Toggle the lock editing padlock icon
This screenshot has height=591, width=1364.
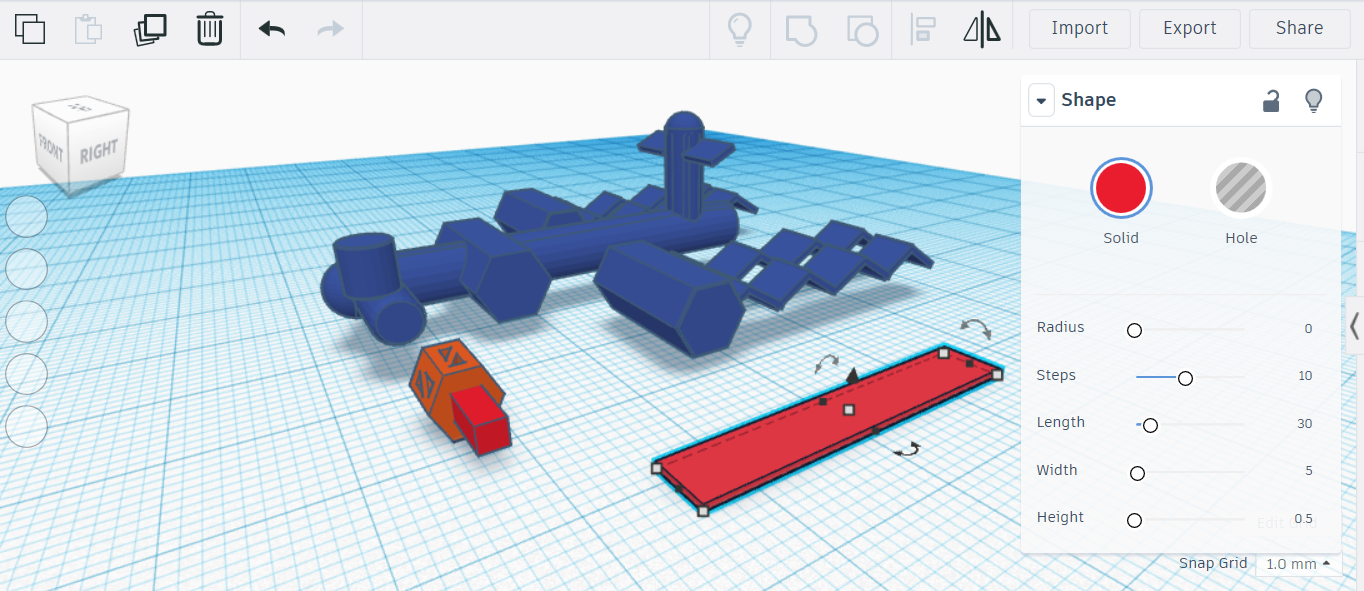(x=1271, y=100)
